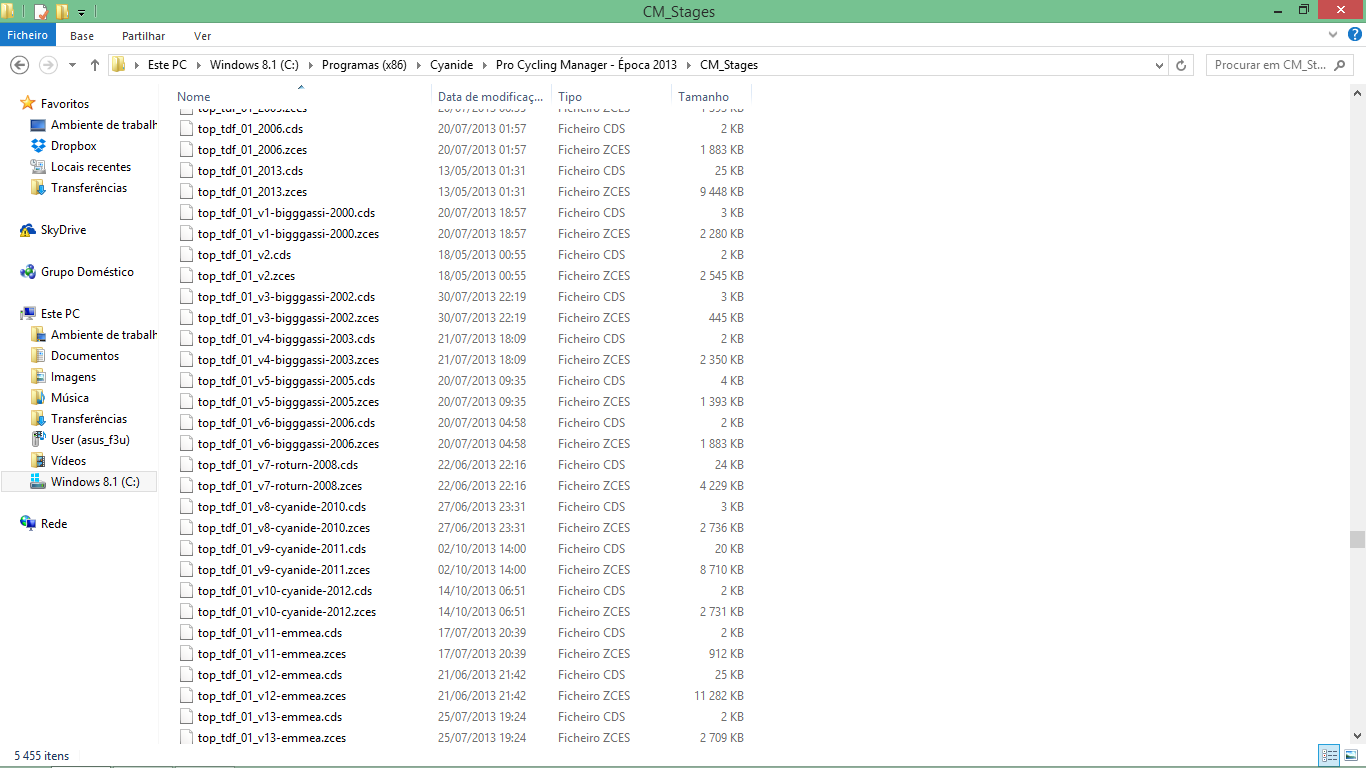Switch to large icons view in status bar
The height and width of the screenshot is (768, 1366).
pyautogui.click(x=1350, y=755)
